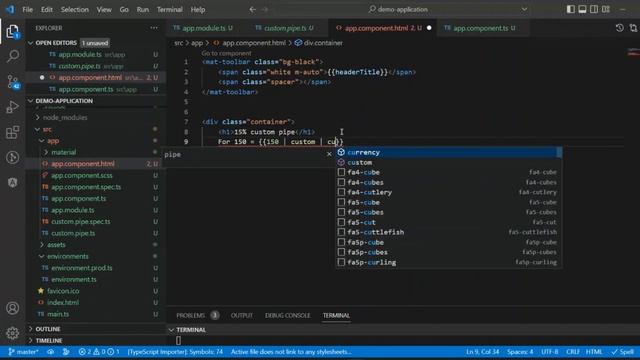
Task: Click the Go to component code lens link
Action: click(x=227, y=53)
